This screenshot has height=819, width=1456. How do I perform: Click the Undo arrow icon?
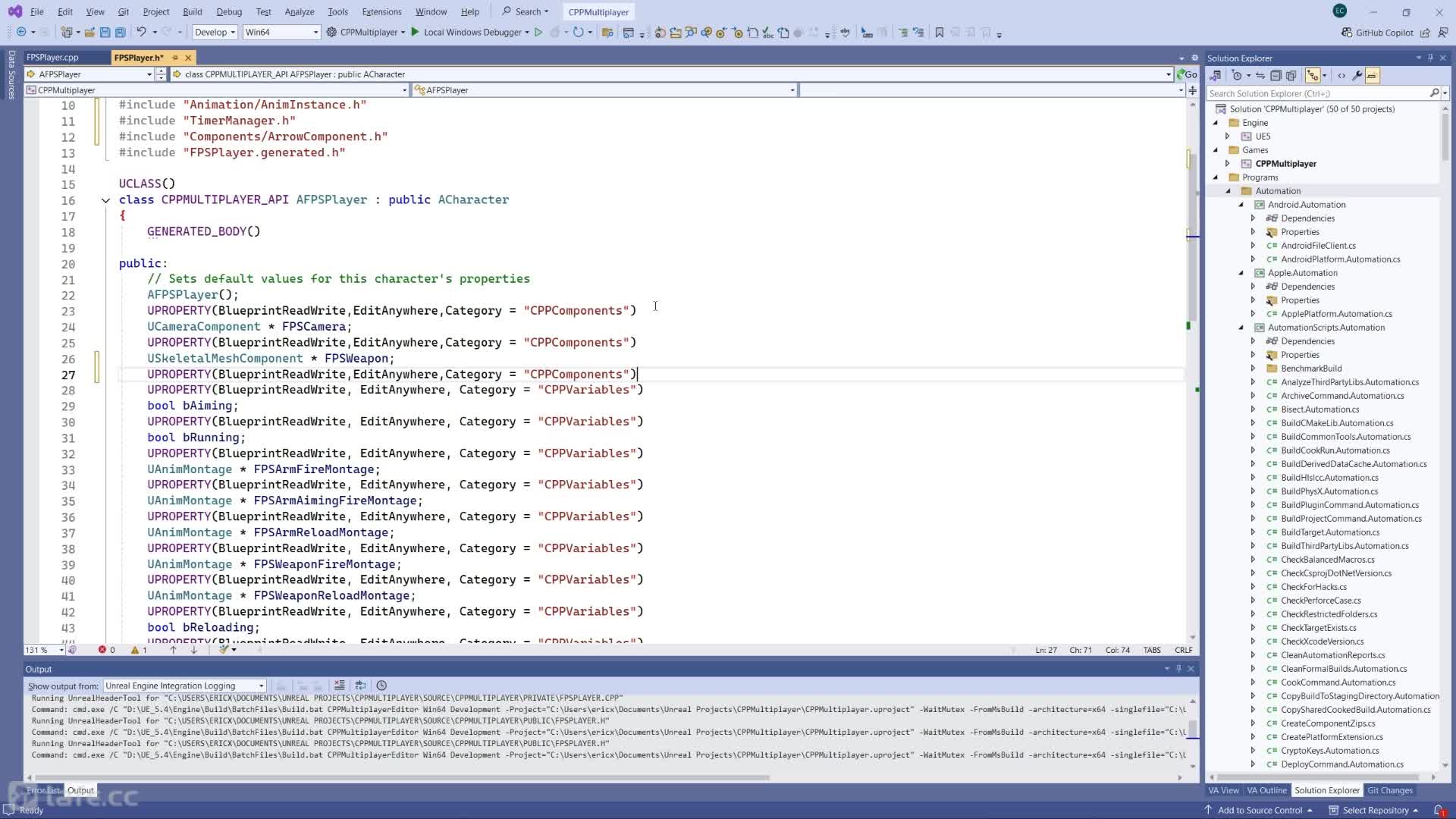pos(141,33)
